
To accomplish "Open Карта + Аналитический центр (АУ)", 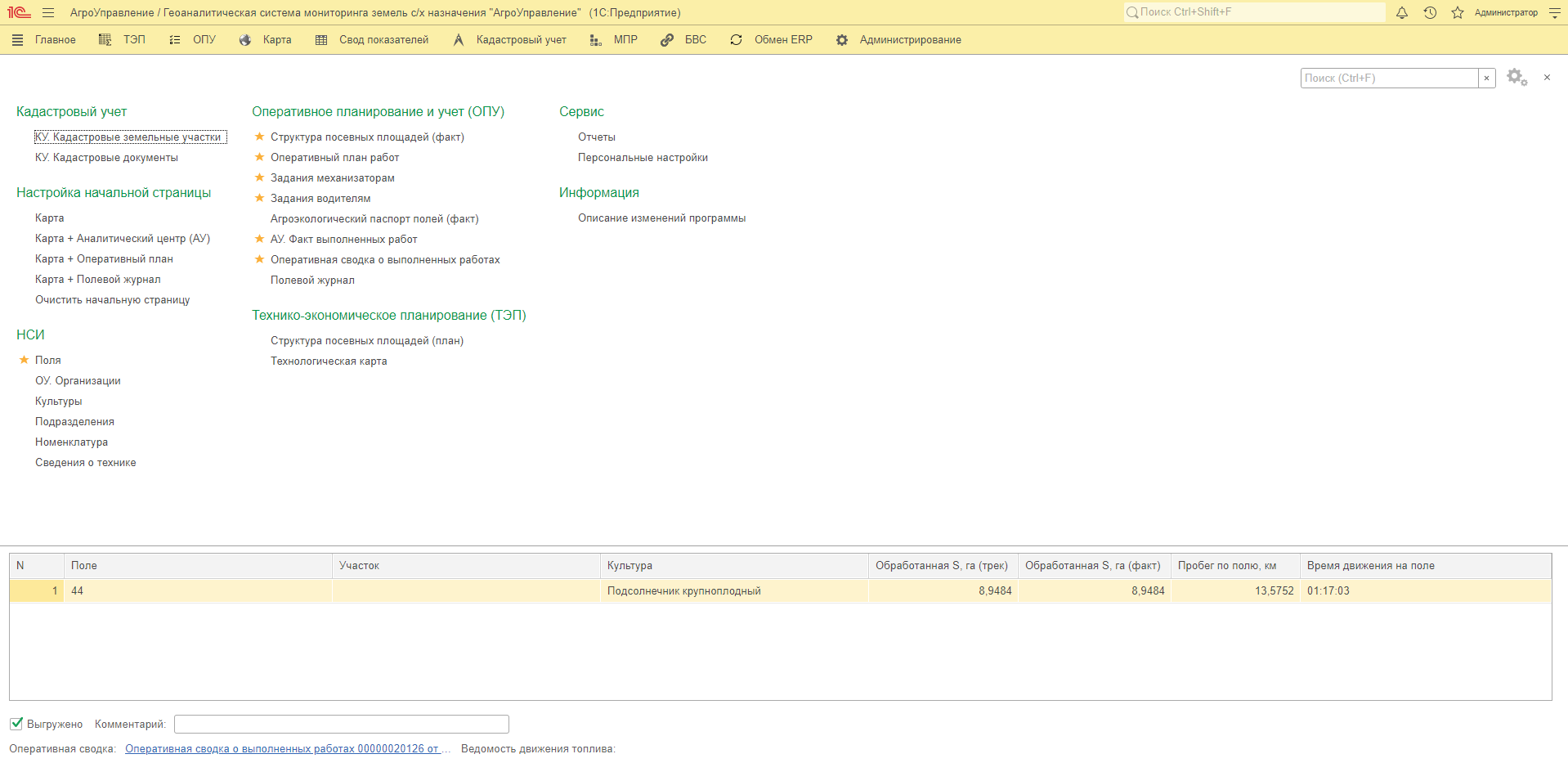I will 123,239.
